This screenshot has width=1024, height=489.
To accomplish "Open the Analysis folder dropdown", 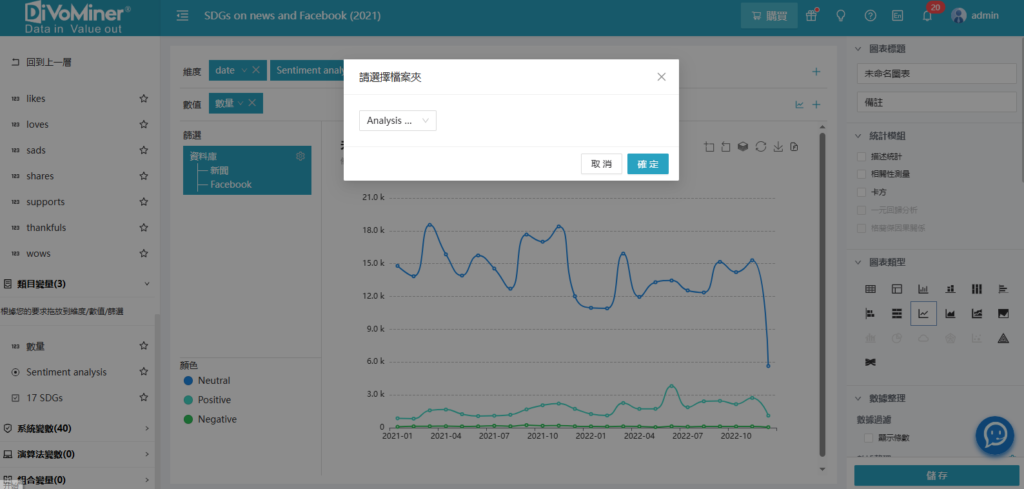I will pos(398,120).
